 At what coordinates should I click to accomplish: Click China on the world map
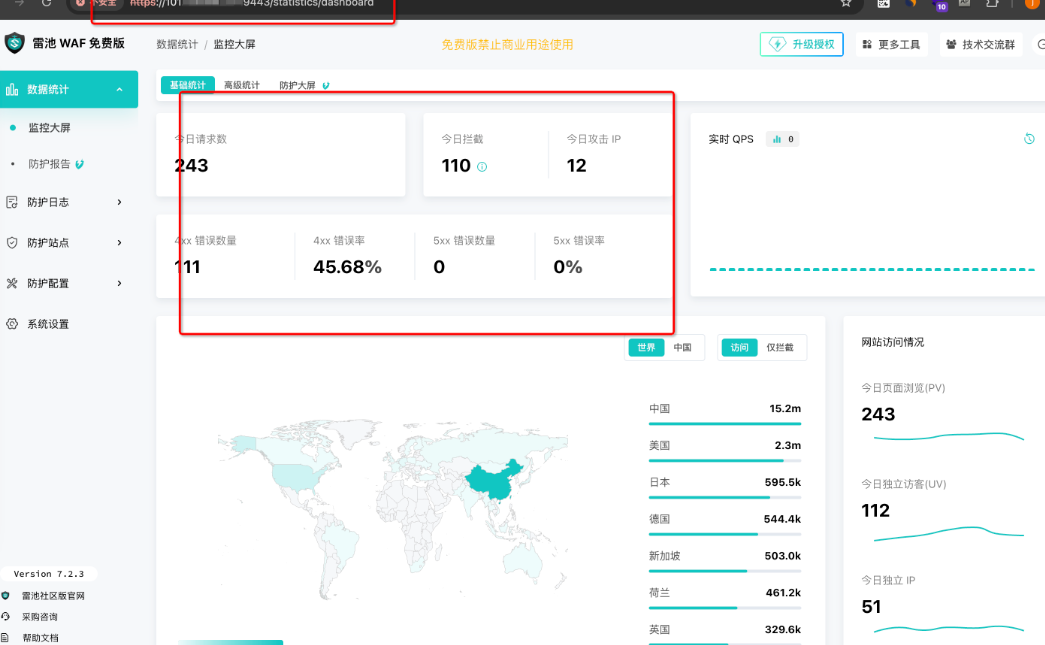[x=494, y=480]
